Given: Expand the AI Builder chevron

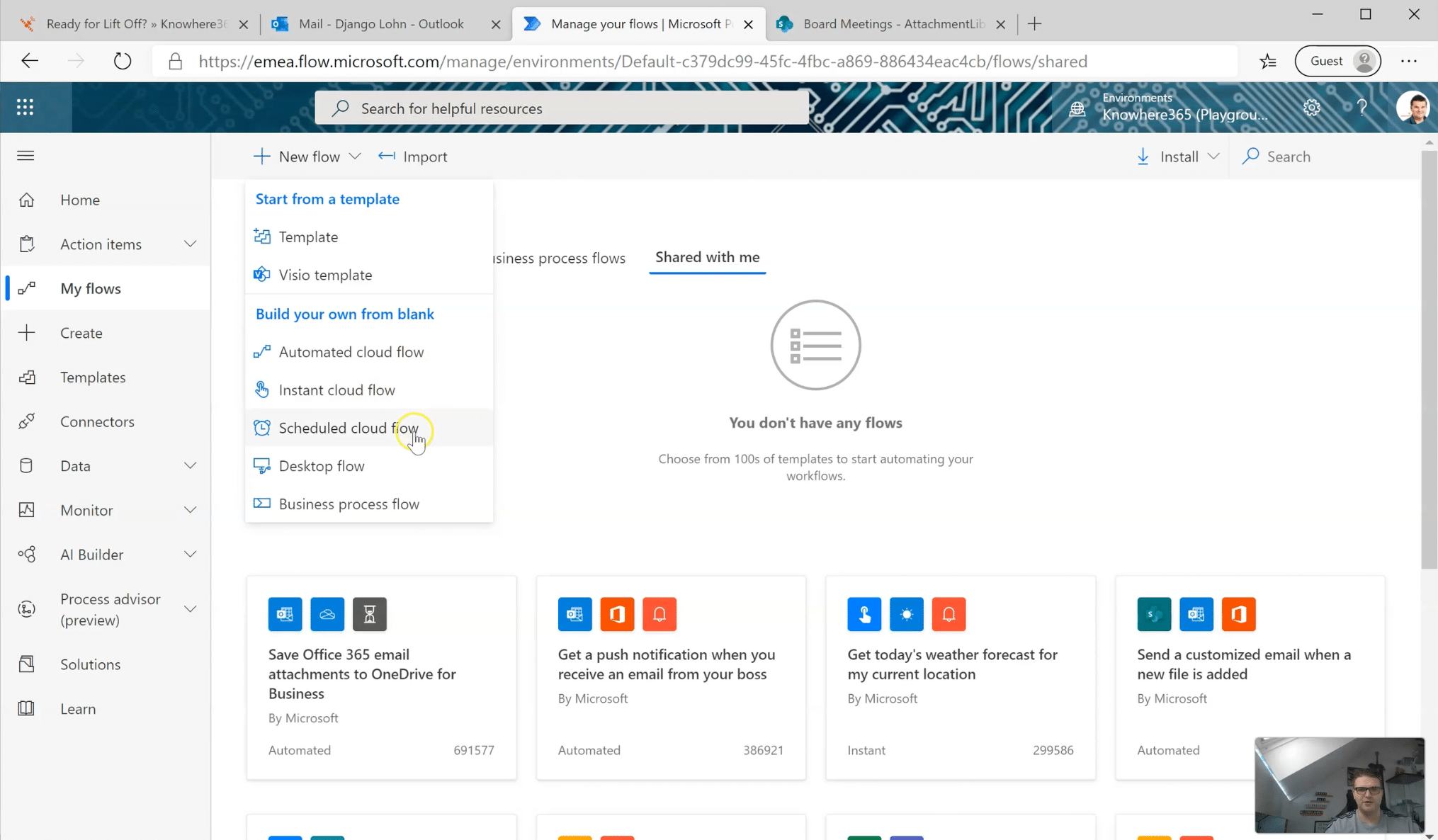Looking at the screenshot, I should click(x=190, y=555).
